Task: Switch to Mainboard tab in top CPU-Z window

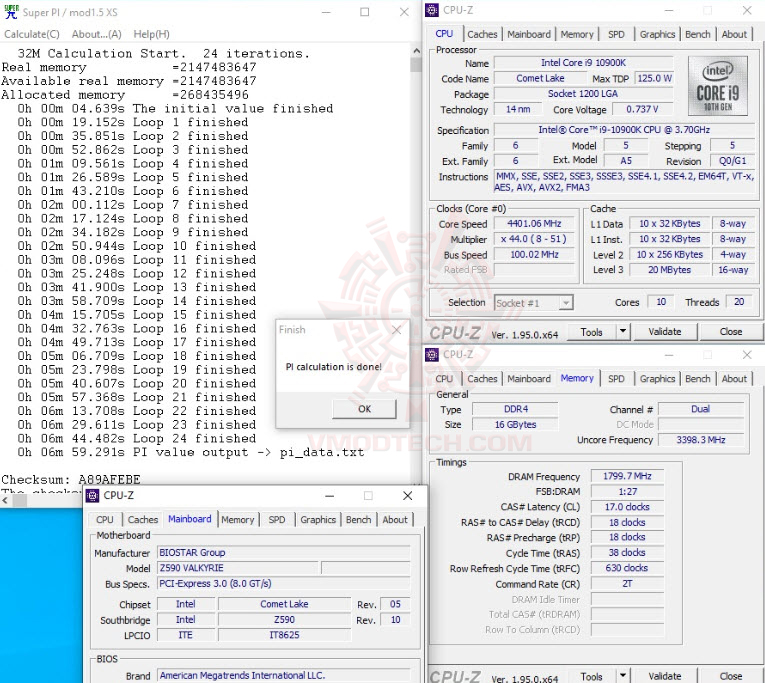Action: point(529,34)
